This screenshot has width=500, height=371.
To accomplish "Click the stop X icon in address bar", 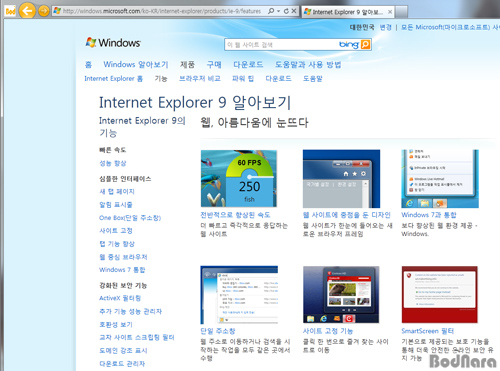I will tap(294, 11).
